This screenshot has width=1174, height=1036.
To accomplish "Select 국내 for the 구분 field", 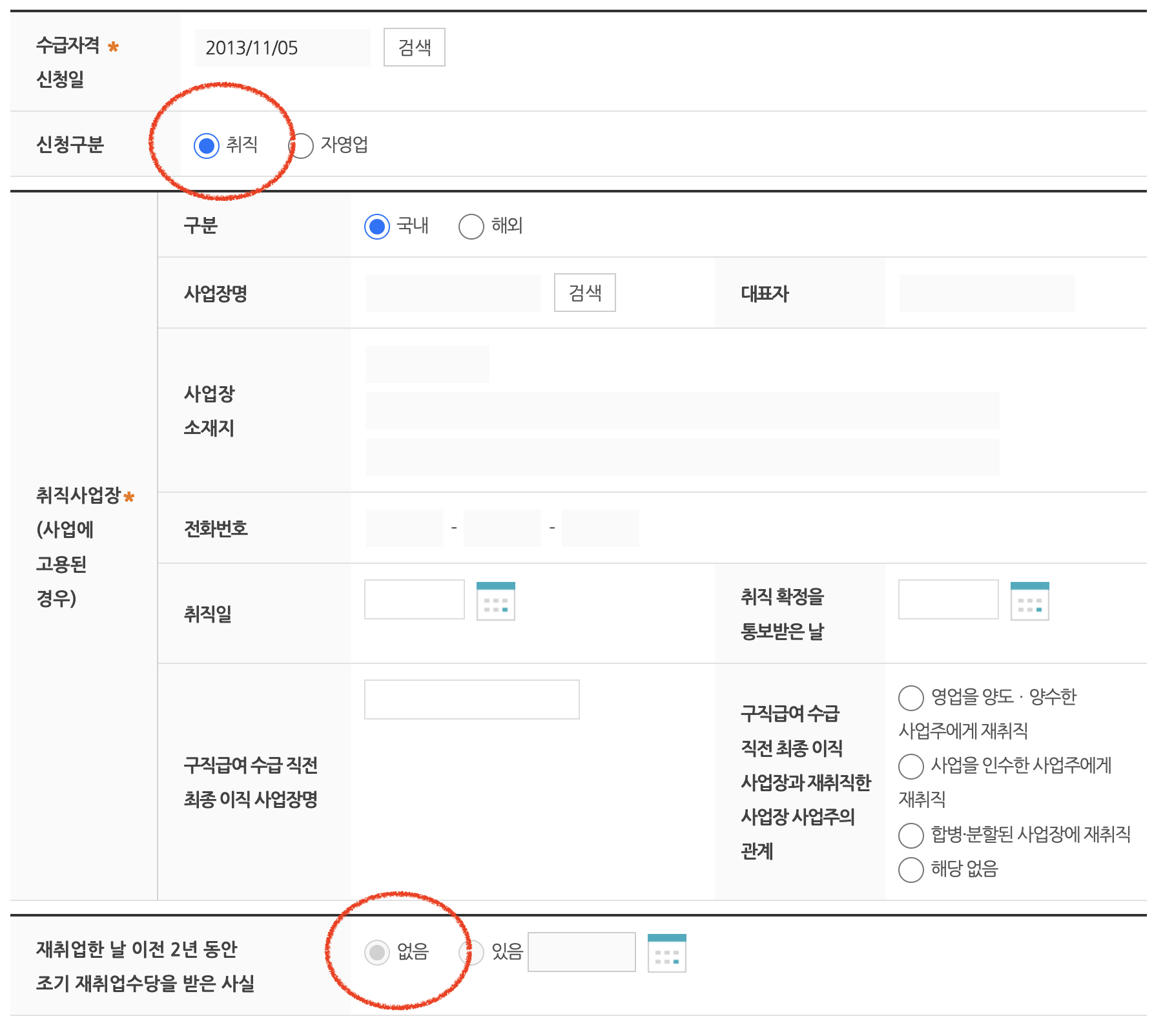I will (378, 226).
